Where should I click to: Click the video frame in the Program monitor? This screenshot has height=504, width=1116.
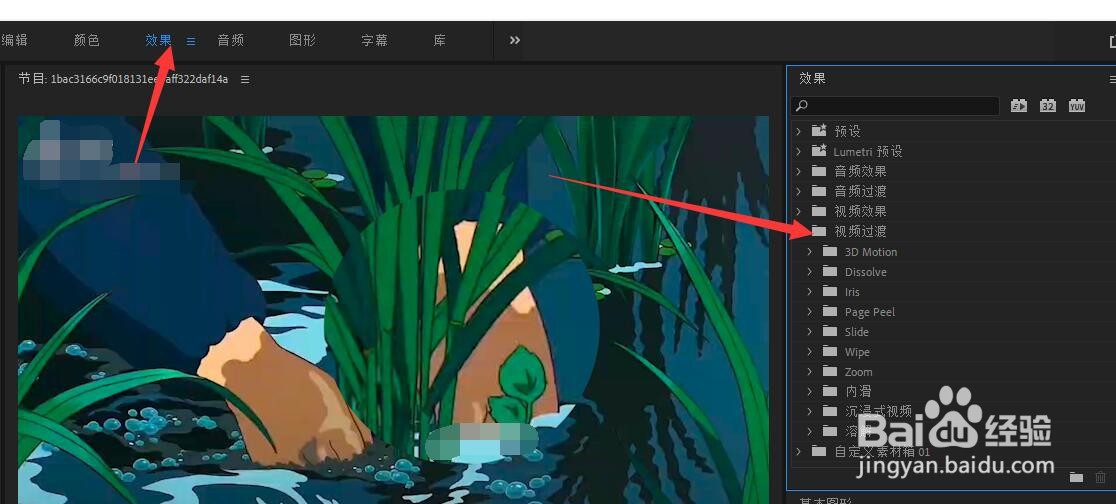pyautogui.click(x=394, y=310)
